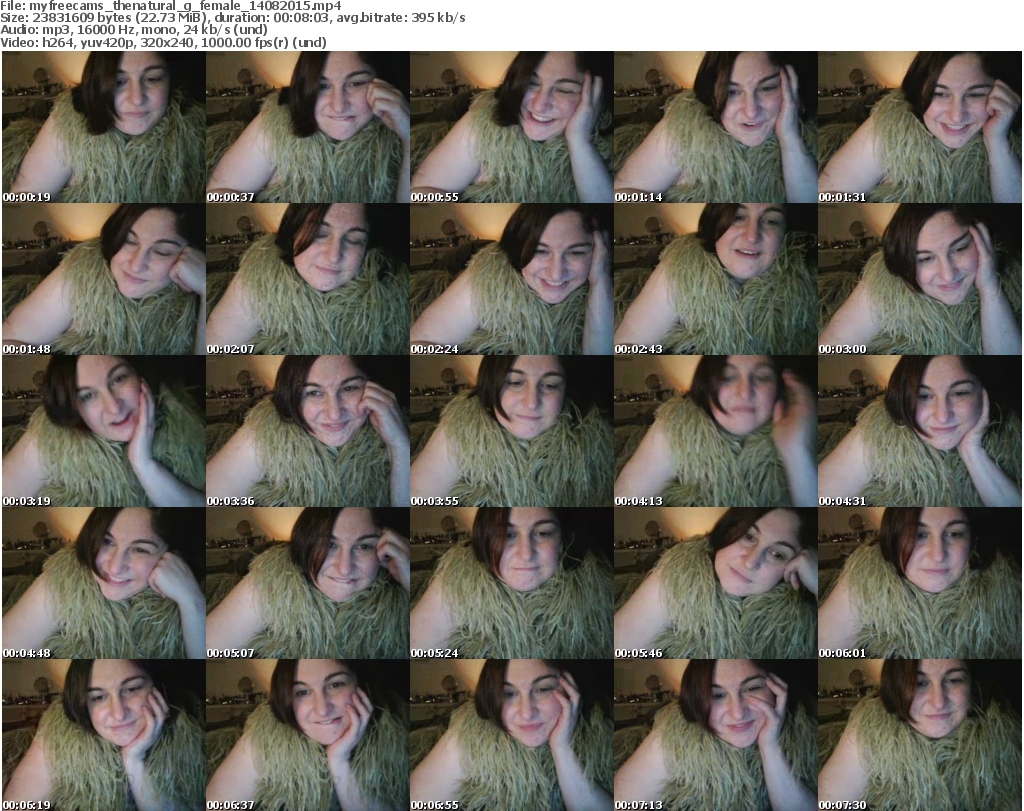Choose the frame at 00:05:24
This screenshot has height=811, width=1024.
point(512,583)
